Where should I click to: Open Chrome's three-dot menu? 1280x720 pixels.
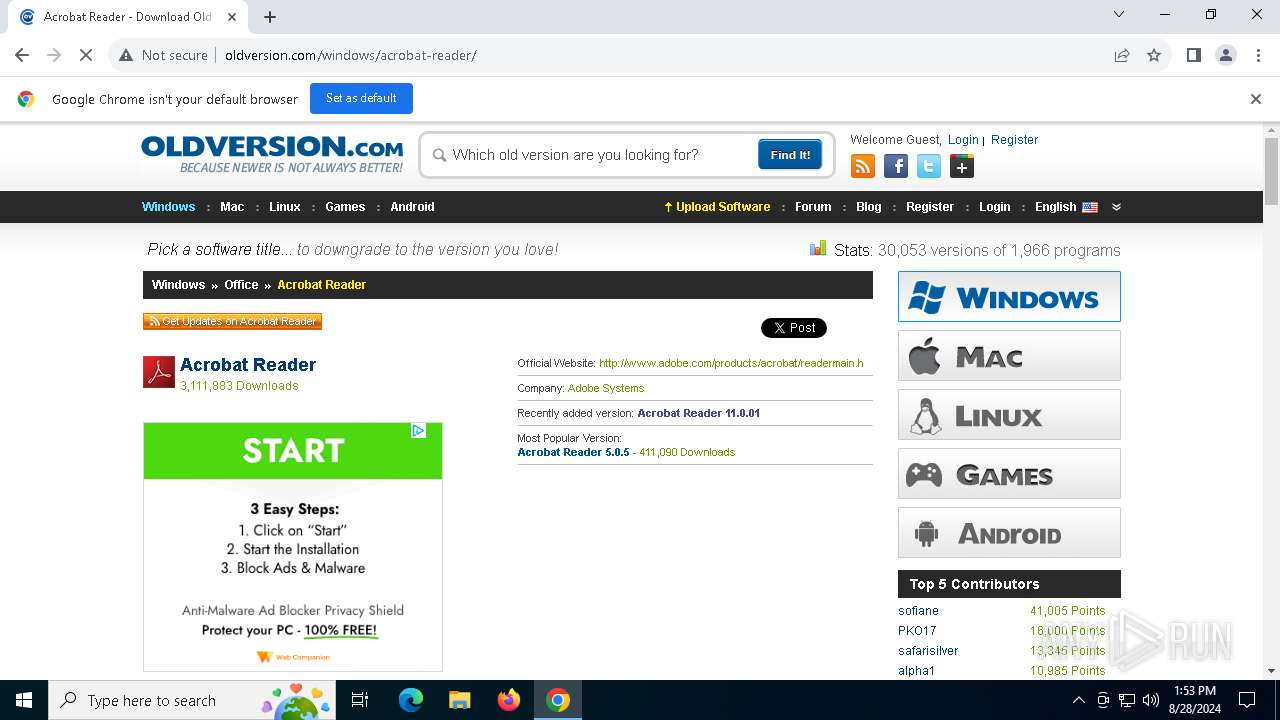click(x=1258, y=55)
